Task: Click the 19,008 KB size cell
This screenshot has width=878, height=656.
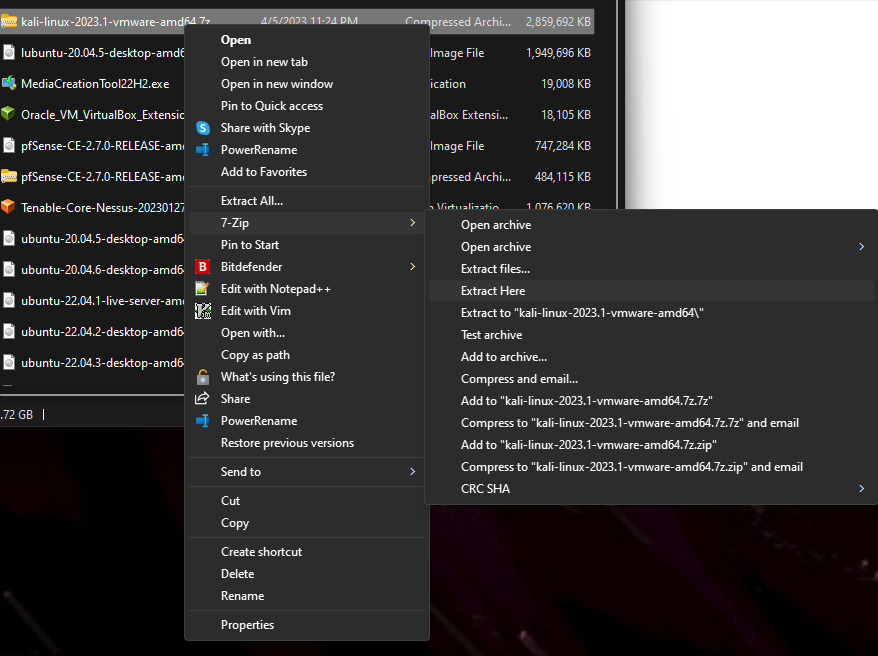Action: click(x=566, y=83)
